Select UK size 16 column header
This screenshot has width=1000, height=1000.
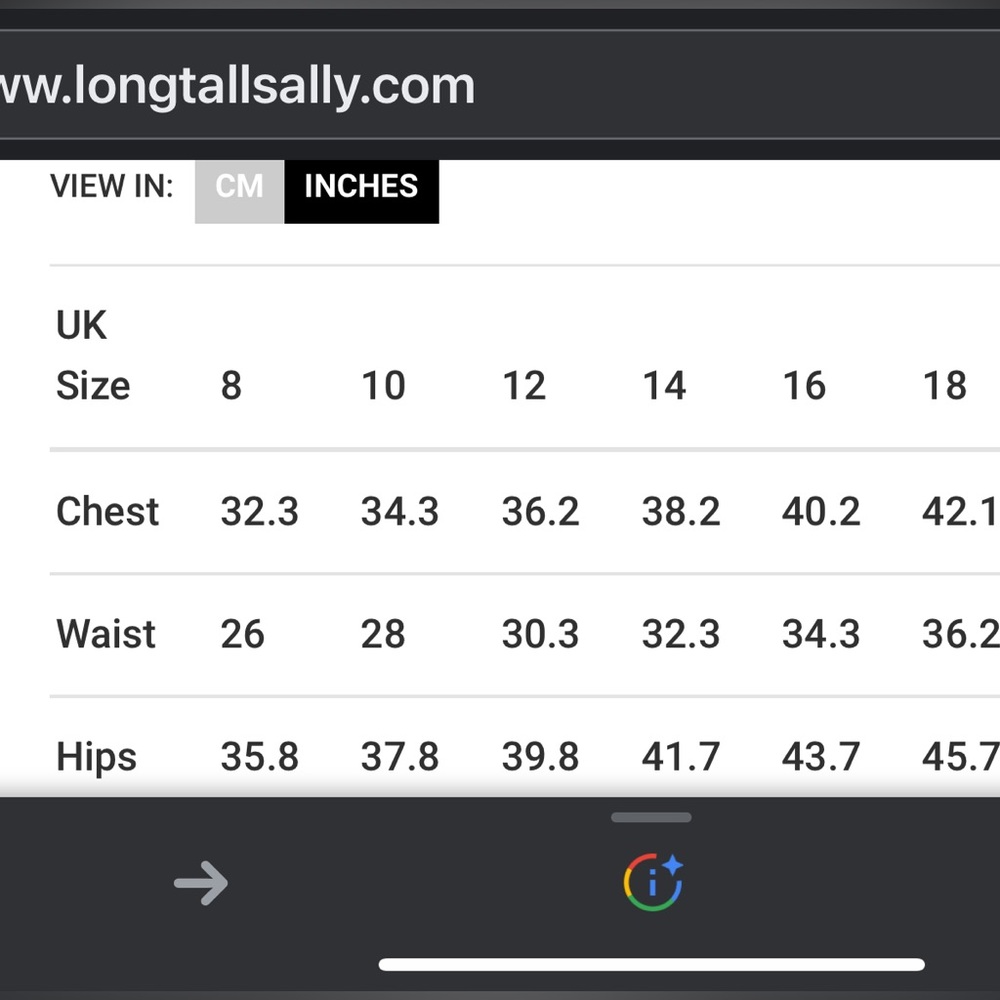(804, 385)
